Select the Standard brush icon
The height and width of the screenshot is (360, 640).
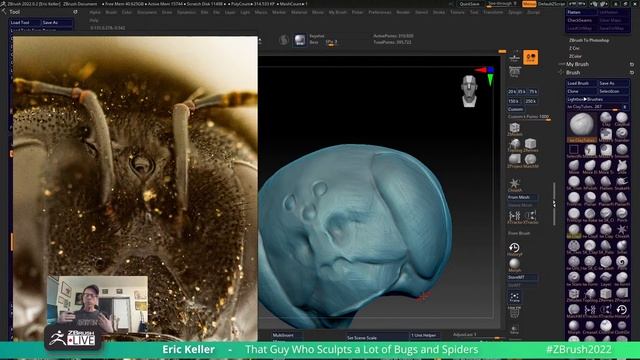[x=622, y=135]
